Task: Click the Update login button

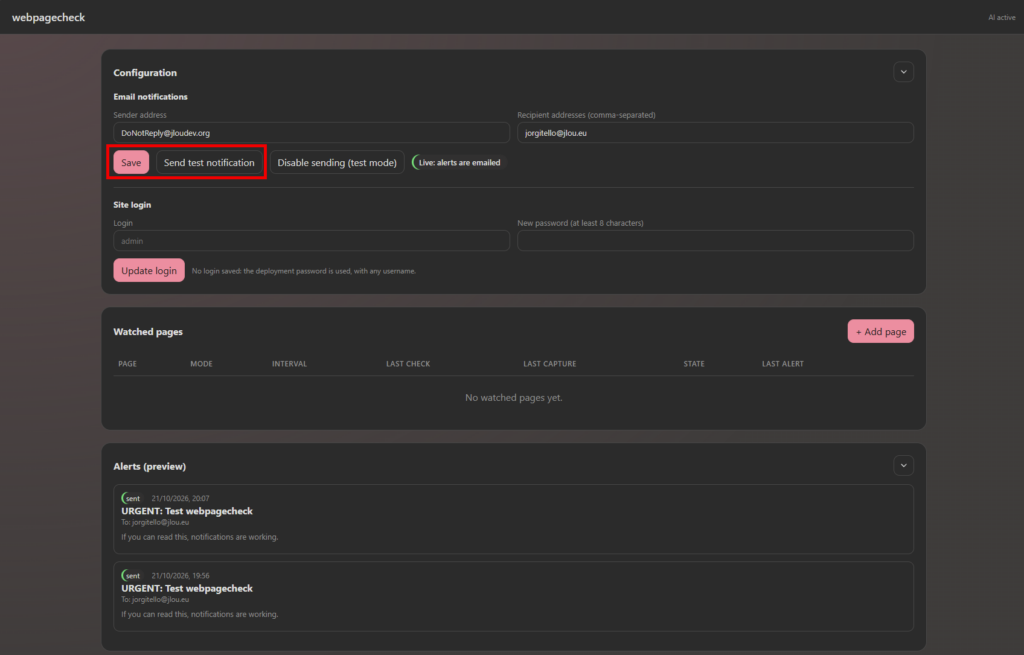Action: point(149,270)
